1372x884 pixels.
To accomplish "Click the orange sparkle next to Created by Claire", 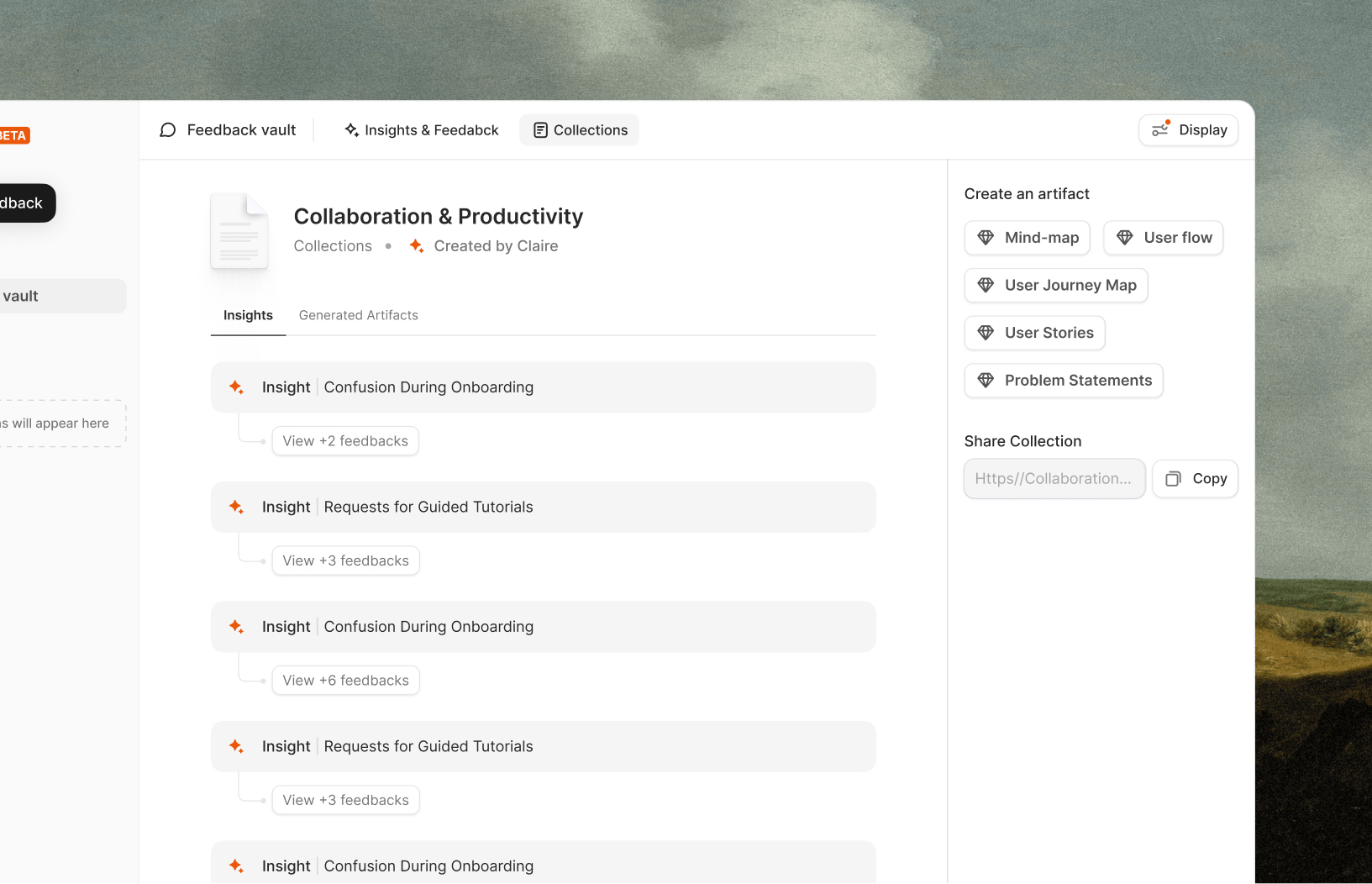I will click(416, 246).
